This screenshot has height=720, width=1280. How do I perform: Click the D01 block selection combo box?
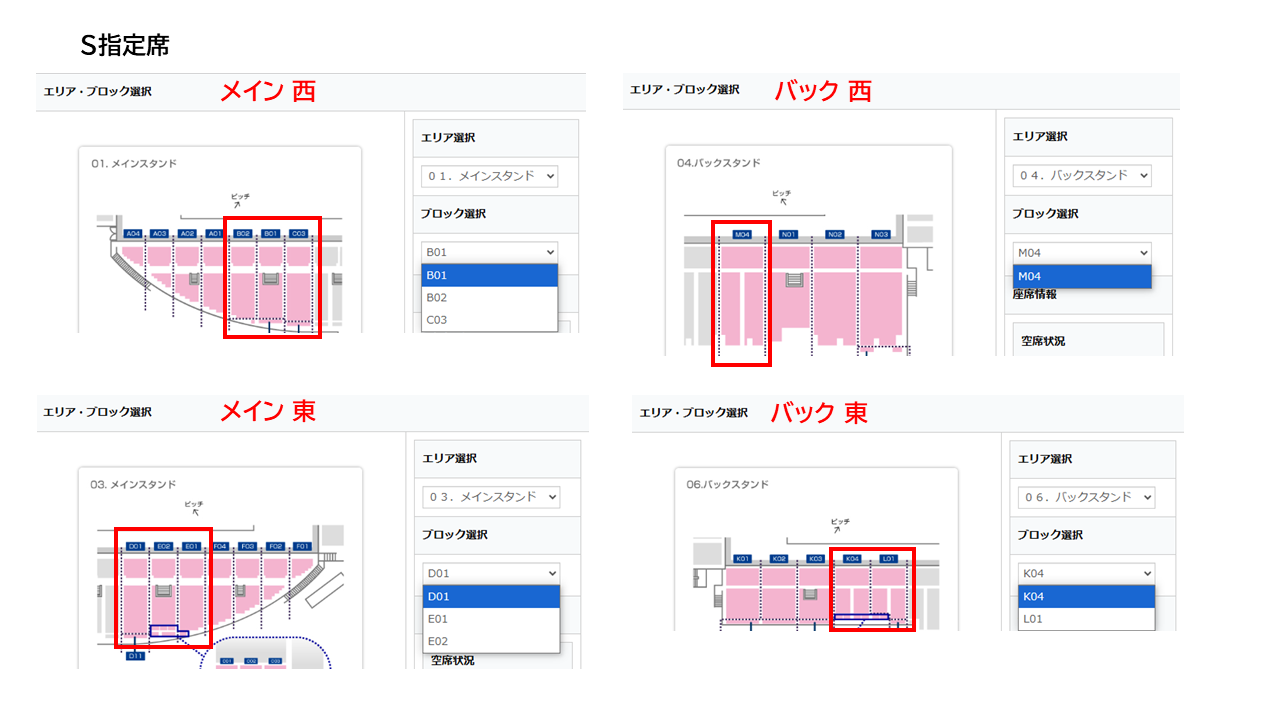[x=490, y=573]
